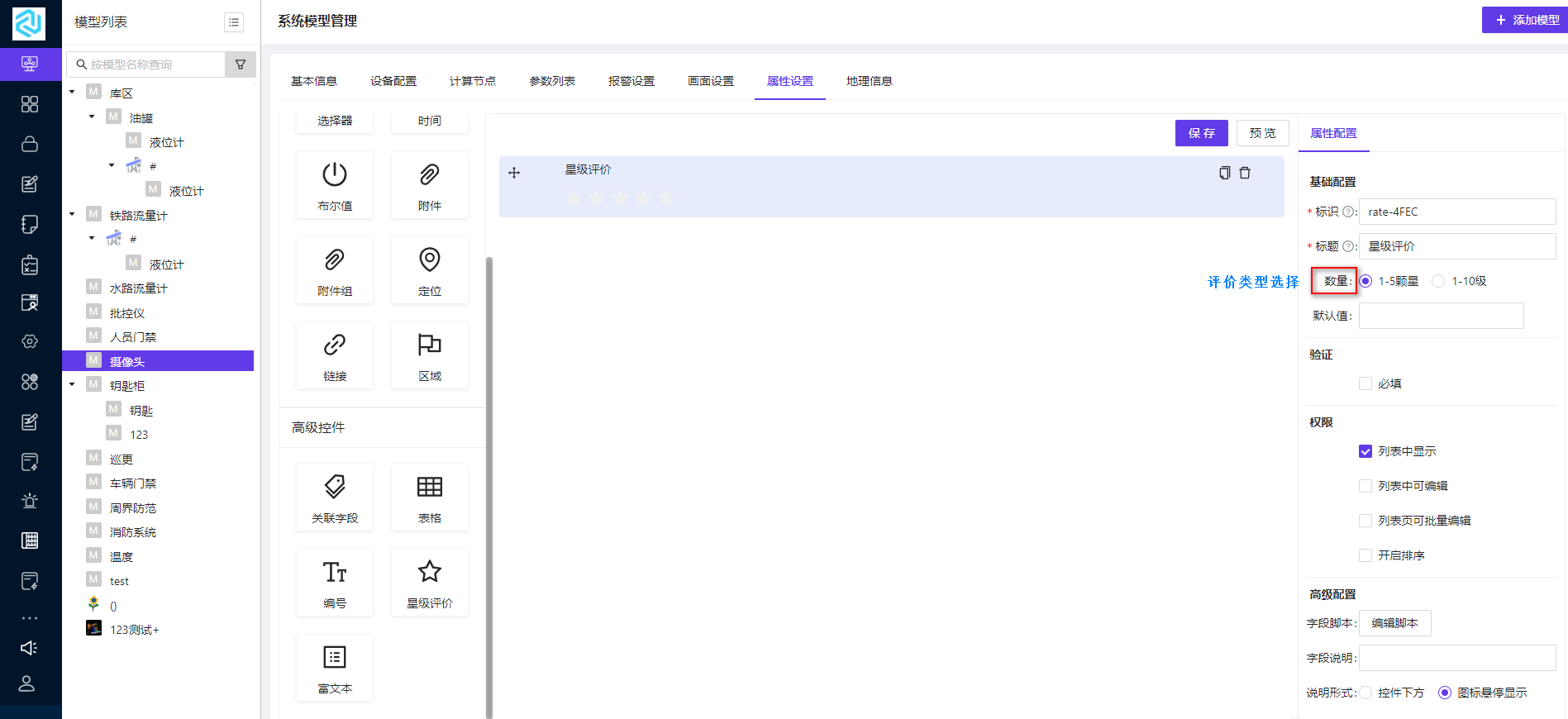
Task: Click the alarm siren sidebar icon
Action: pos(30,501)
